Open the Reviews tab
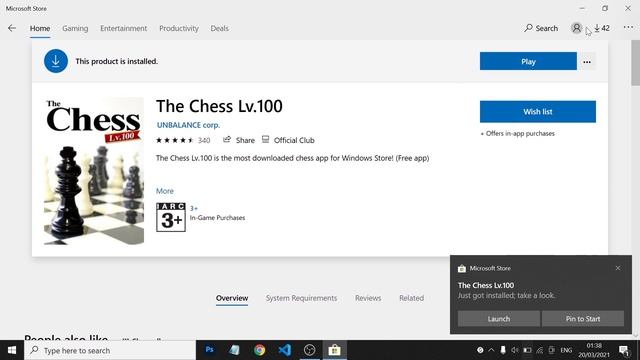 click(368, 298)
